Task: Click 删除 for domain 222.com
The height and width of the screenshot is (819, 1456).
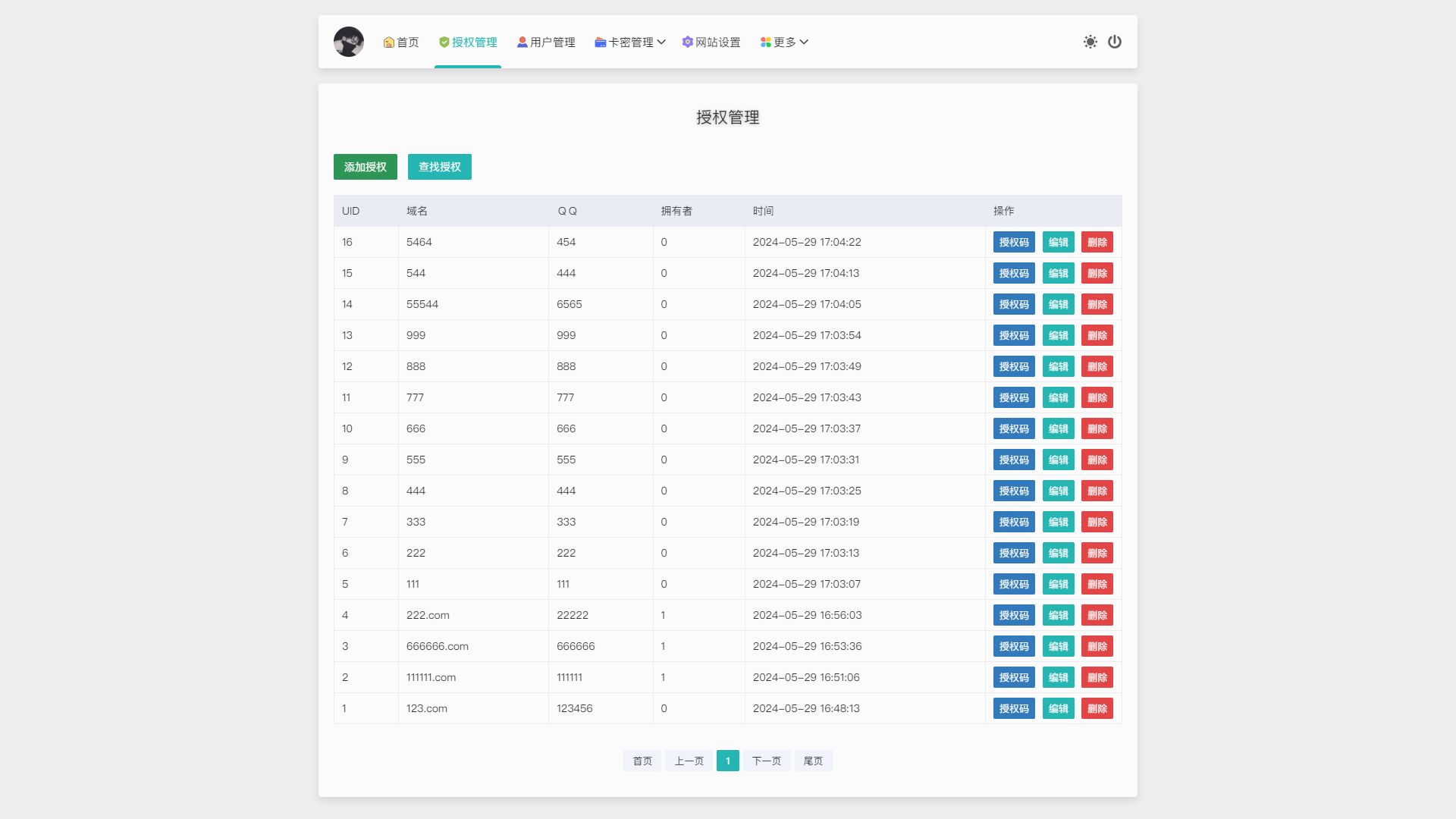Action: point(1097,615)
